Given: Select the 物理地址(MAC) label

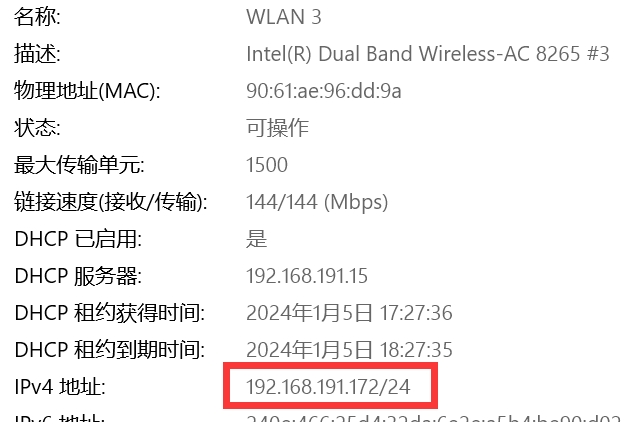Looking at the screenshot, I should (x=87, y=91).
